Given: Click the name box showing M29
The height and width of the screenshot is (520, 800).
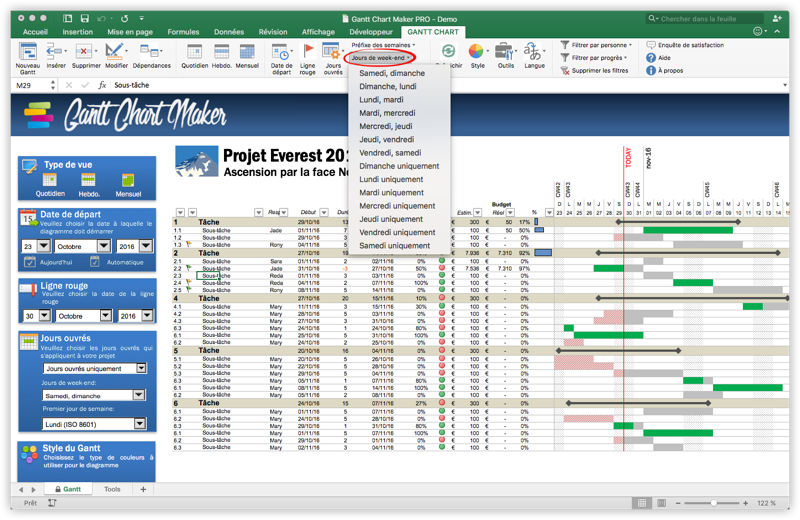Looking at the screenshot, I should 33,85.
